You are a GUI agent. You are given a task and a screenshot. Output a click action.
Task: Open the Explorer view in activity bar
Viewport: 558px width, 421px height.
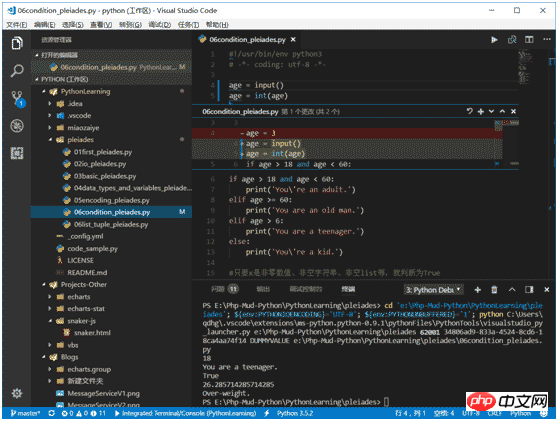[x=17, y=43]
